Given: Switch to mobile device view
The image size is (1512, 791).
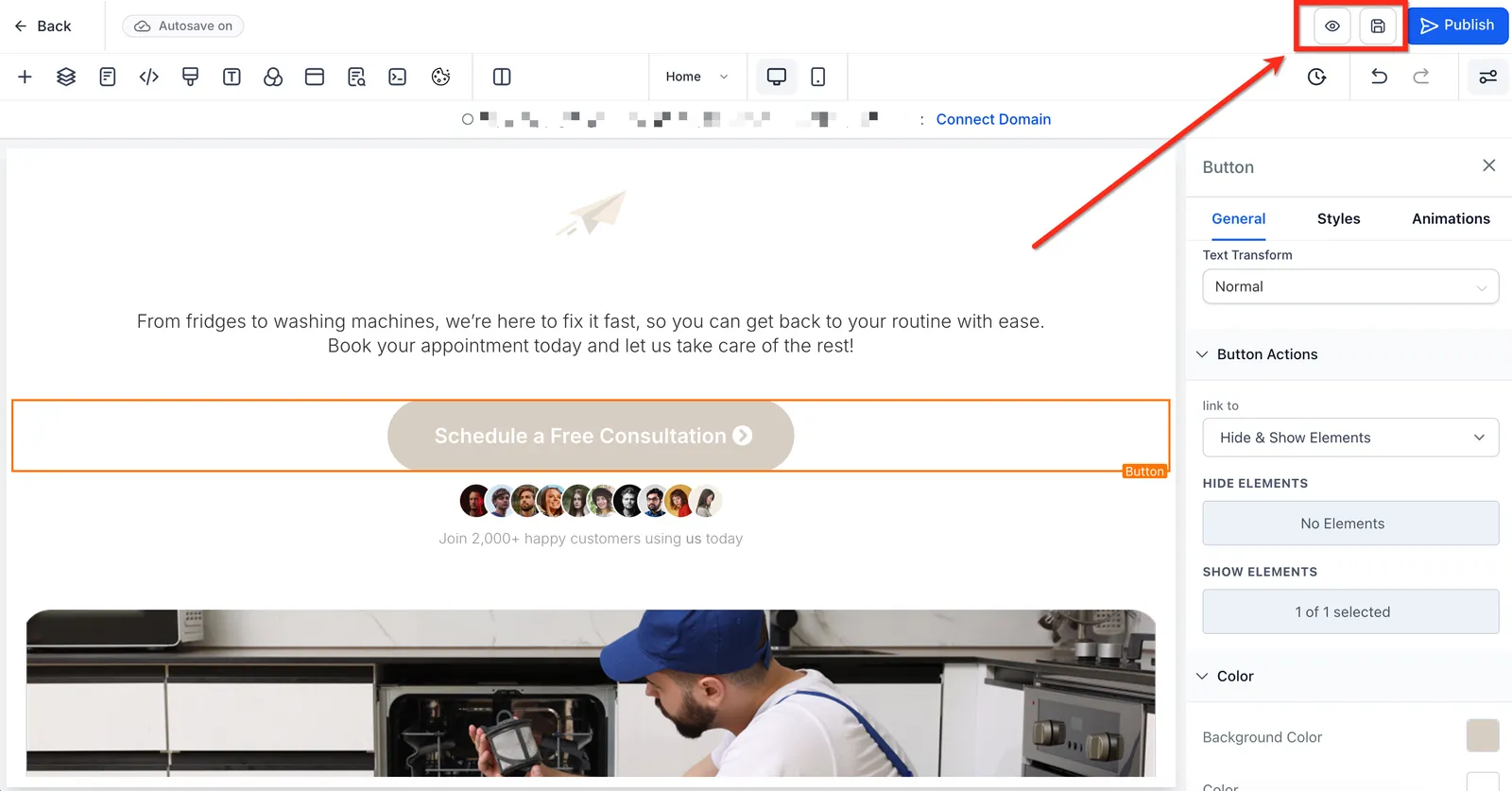Looking at the screenshot, I should pos(818,77).
